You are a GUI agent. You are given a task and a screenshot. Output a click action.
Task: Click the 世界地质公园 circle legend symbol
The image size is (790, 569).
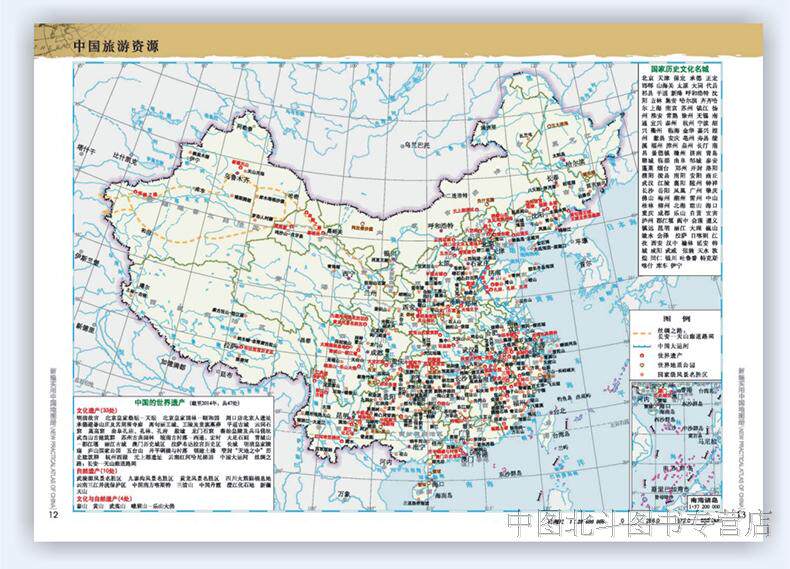(641, 365)
